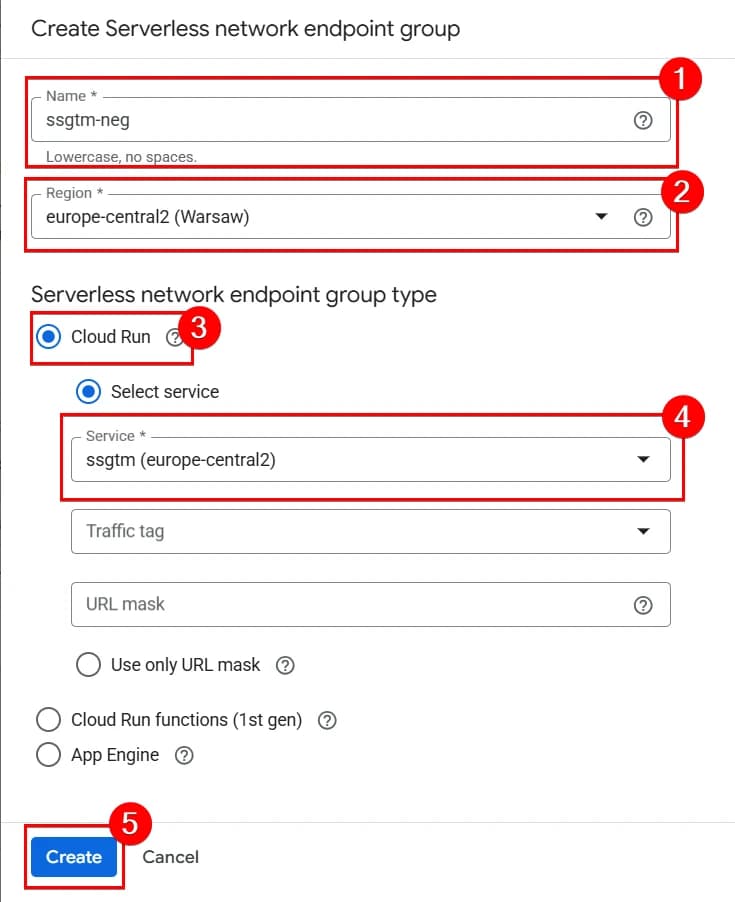Click the URL mask input field
The image size is (735, 902).
tap(300, 604)
